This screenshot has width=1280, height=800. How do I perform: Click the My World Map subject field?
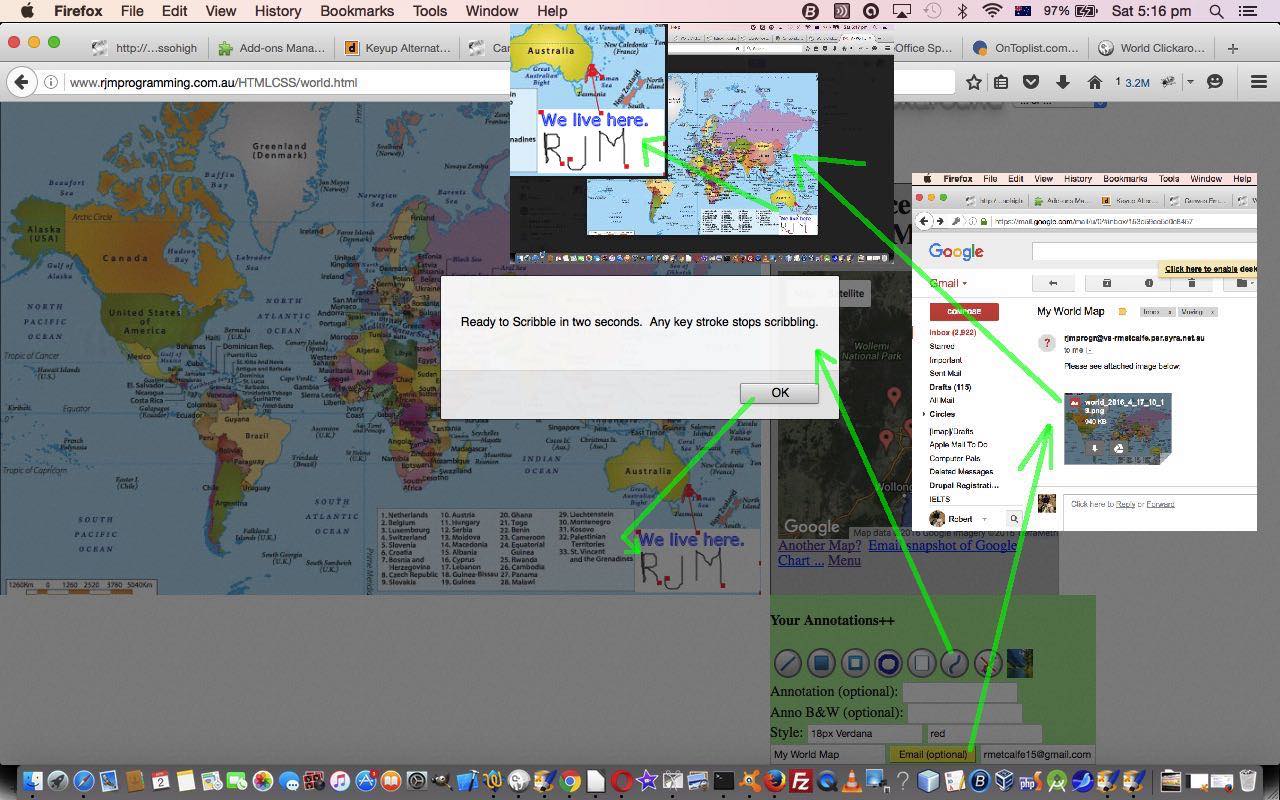pyautogui.click(x=829, y=754)
